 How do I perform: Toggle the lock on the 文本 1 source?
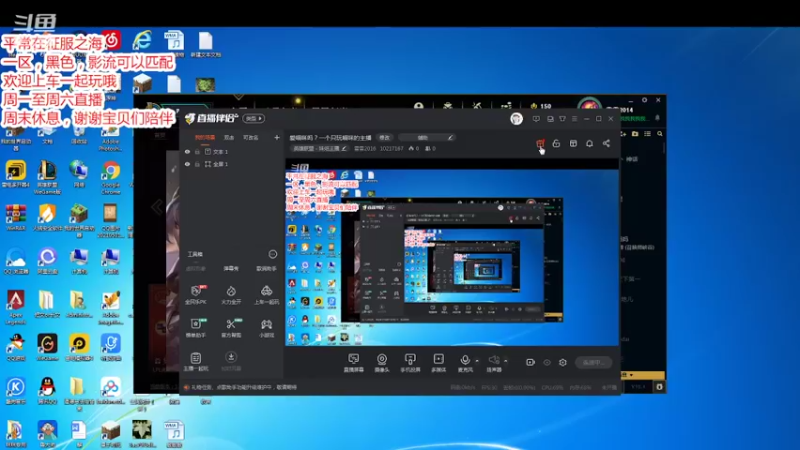pos(197,152)
